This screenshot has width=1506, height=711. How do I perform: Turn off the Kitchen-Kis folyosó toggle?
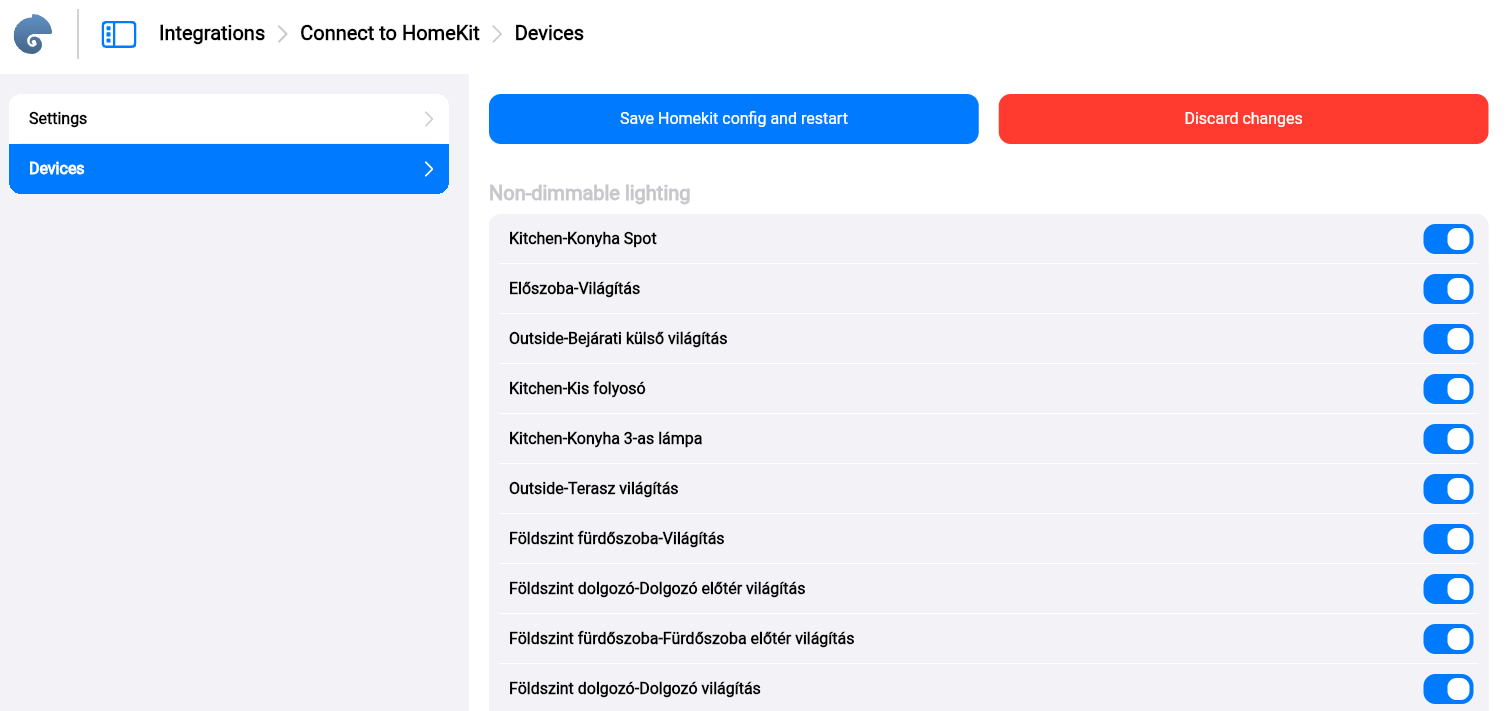(1447, 389)
